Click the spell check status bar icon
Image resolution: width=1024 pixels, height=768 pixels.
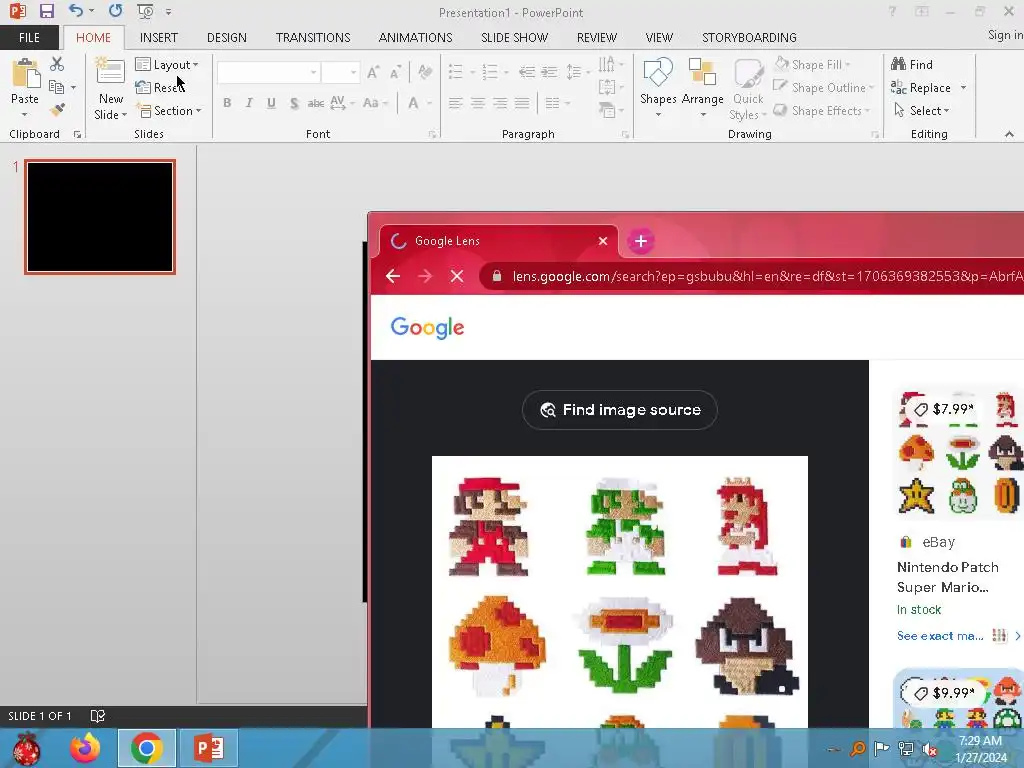(97, 716)
